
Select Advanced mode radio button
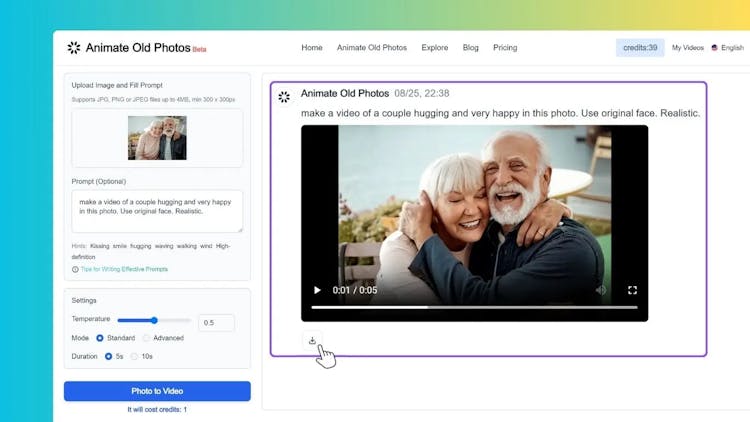[x=146, y=338]
